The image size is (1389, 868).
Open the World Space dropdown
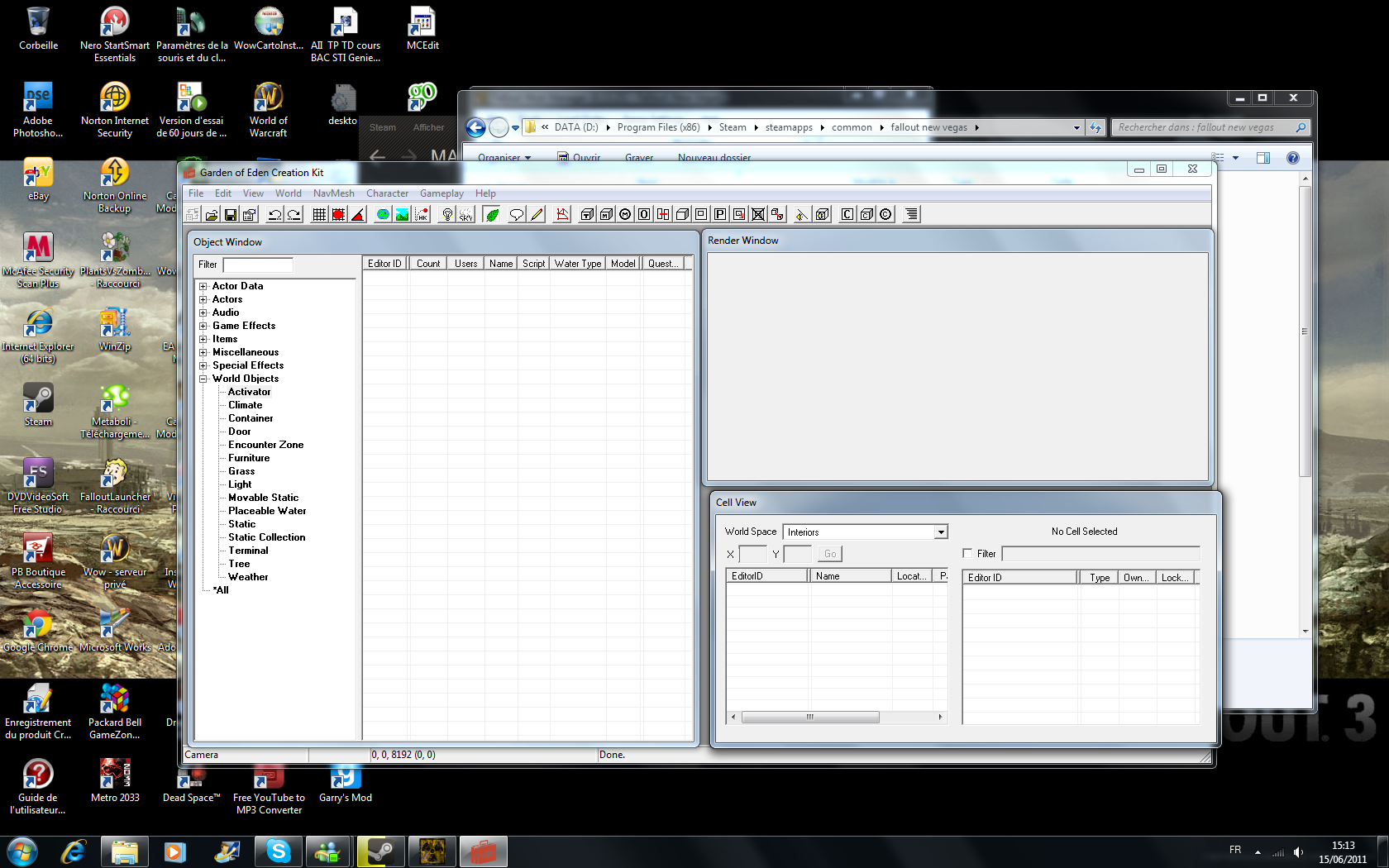(x=940, y=532)
